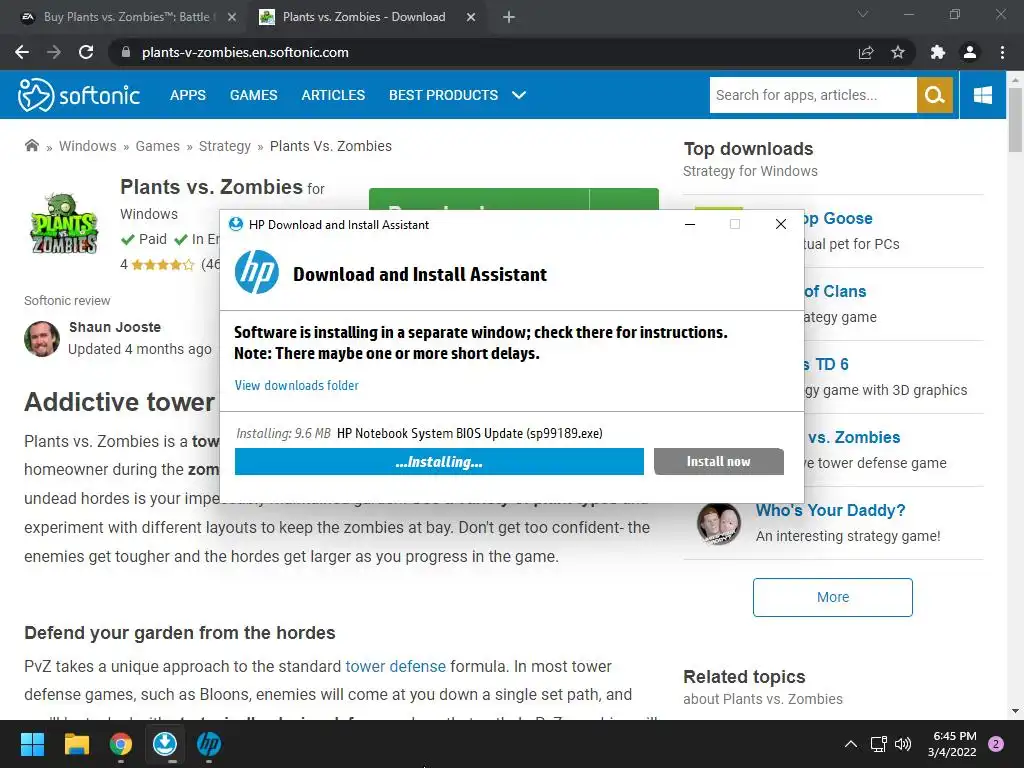Open the Chrome extensions puzzle icon
Viewport: 1024px width, 768px height.
938,52
